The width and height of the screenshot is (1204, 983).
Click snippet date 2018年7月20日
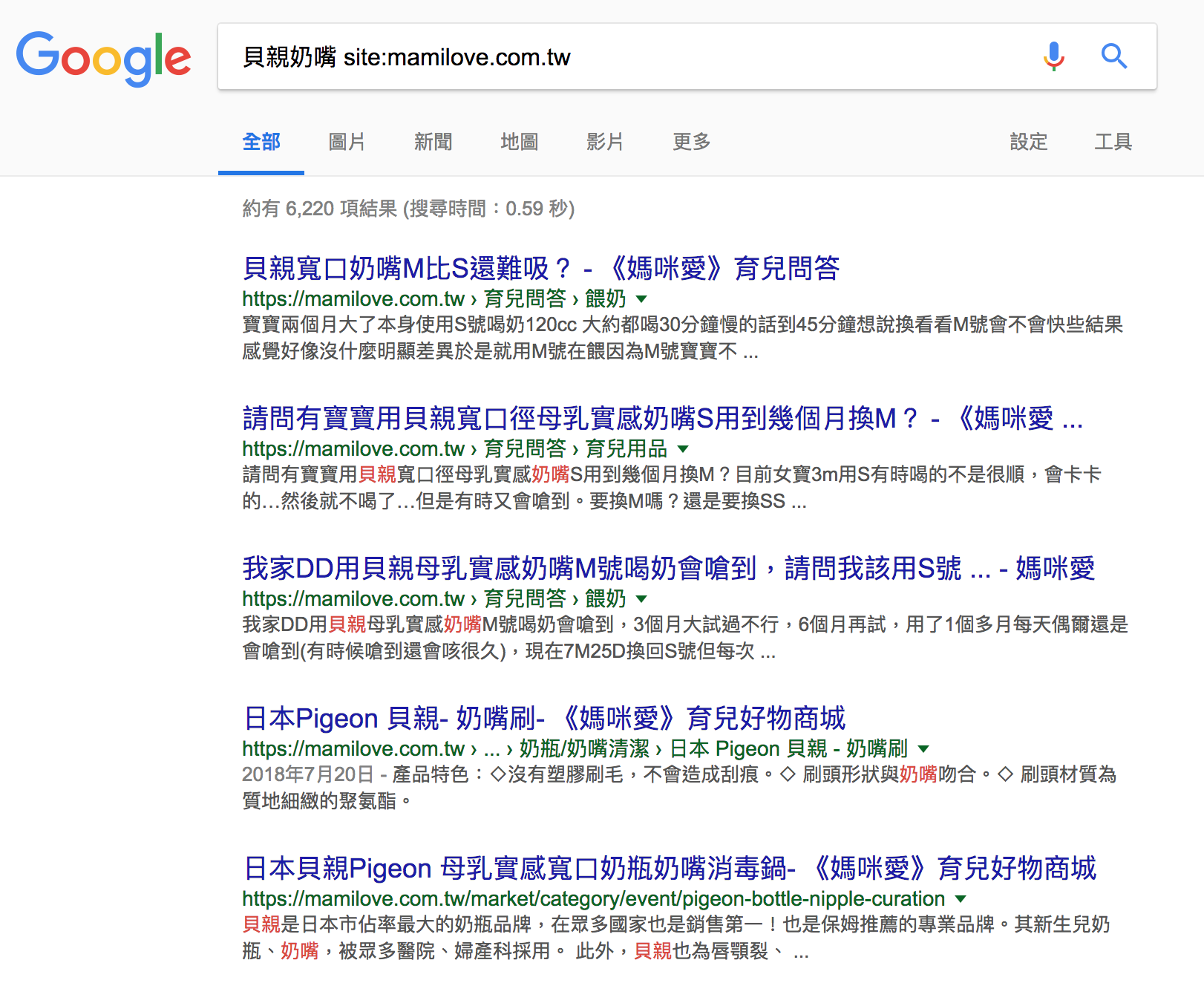click(x=307, y=774)
